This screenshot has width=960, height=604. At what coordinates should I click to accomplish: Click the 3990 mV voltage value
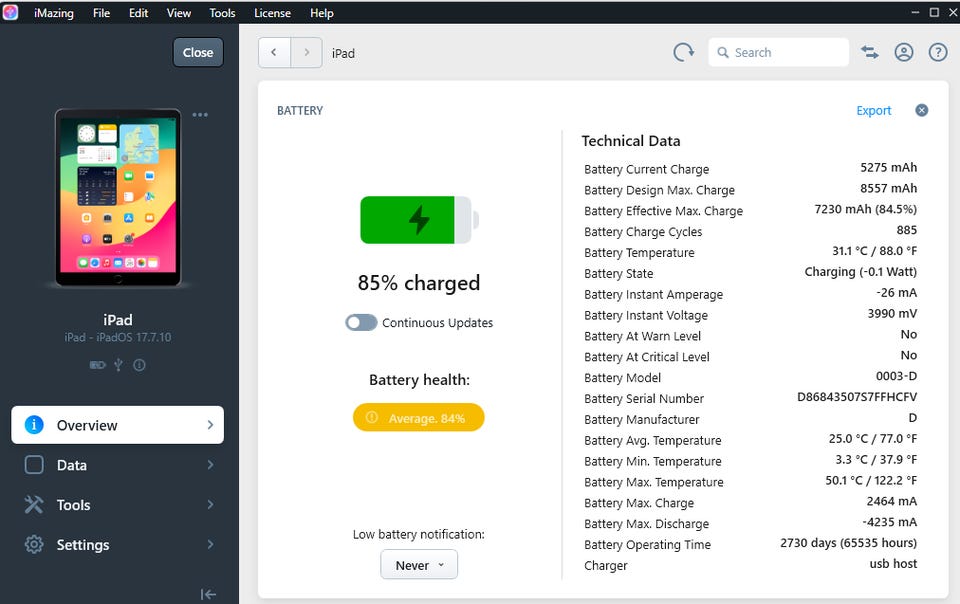point(892,313)
